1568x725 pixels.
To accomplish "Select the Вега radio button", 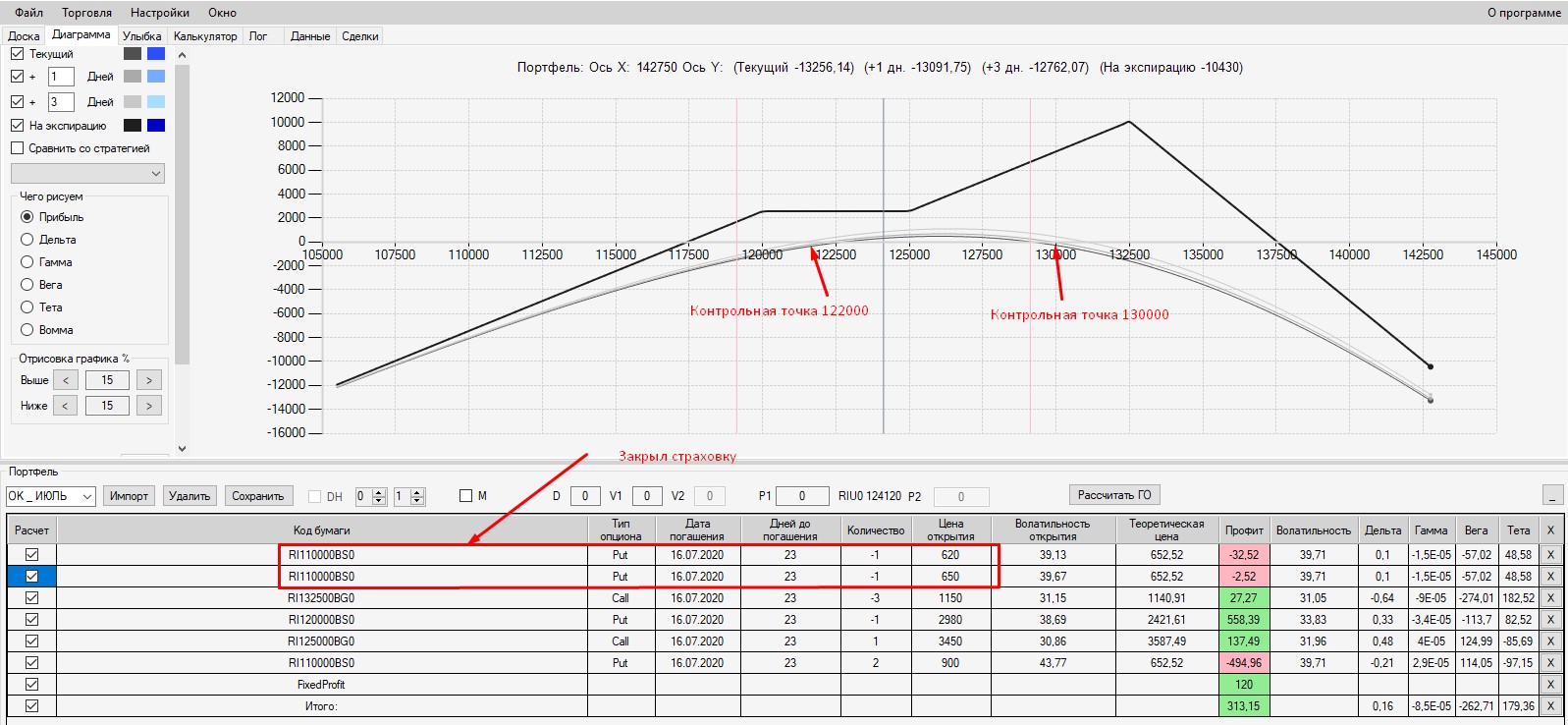I will (27, 285).
